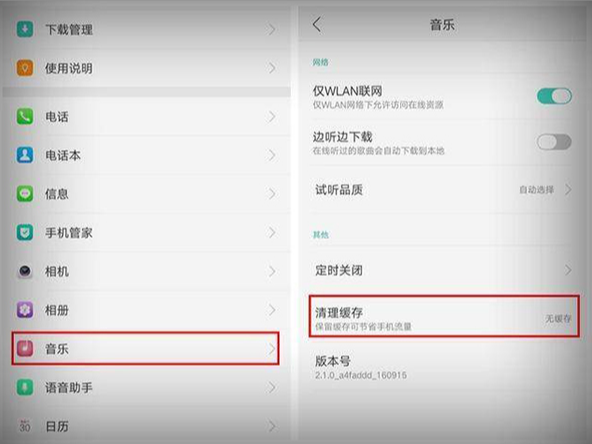Image resolution: width=592 pixels, height=444 pixels.
Task: Click the back arrow in 音乐 header
Action: 317,25
